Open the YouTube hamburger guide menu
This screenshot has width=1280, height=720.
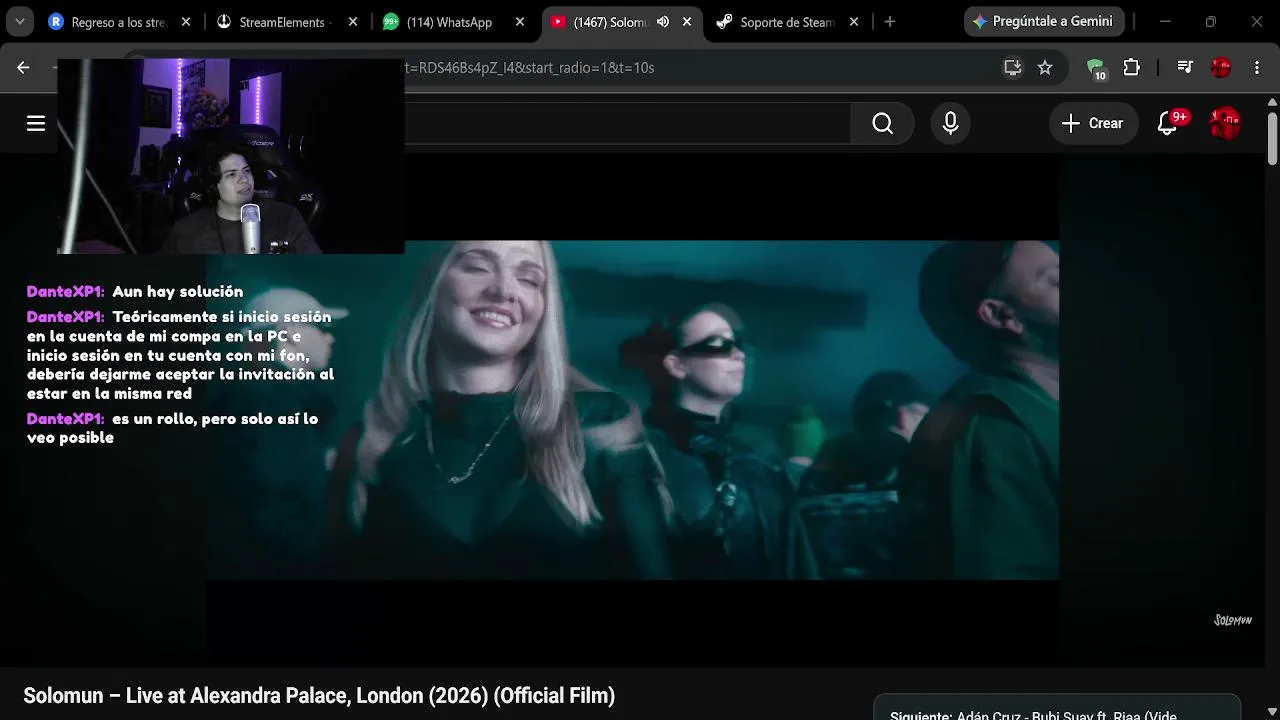pos(36,123)
